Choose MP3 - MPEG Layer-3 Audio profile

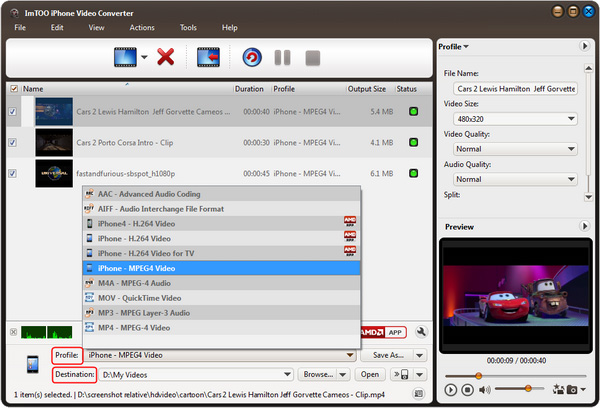[x=222, y=313]
